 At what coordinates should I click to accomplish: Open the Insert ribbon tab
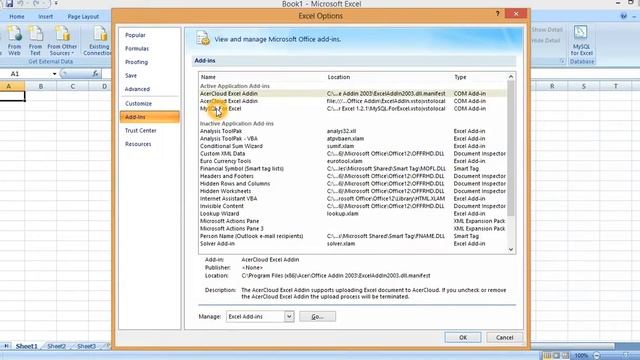45,16
